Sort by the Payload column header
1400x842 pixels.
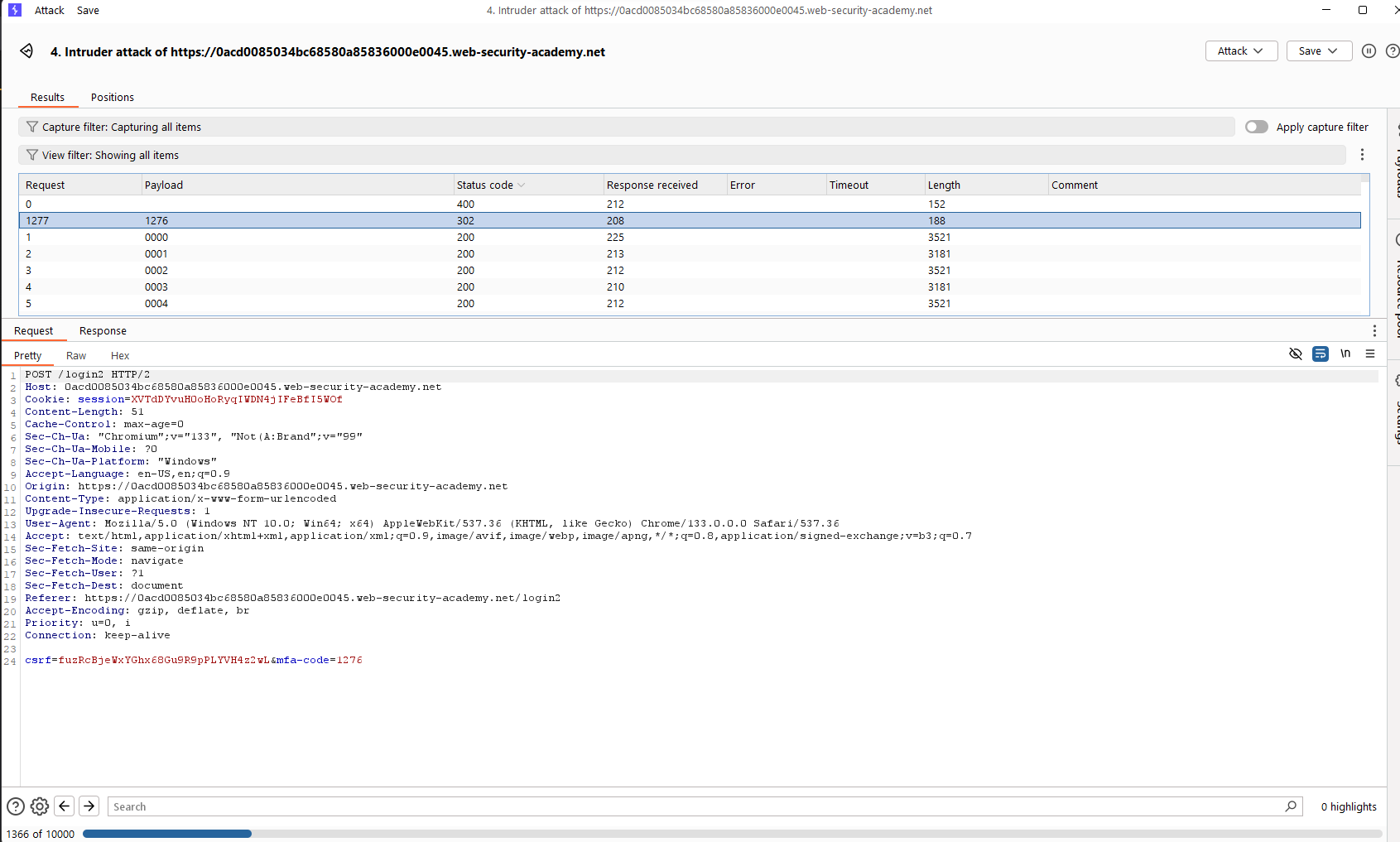click(x=298, y=185)
